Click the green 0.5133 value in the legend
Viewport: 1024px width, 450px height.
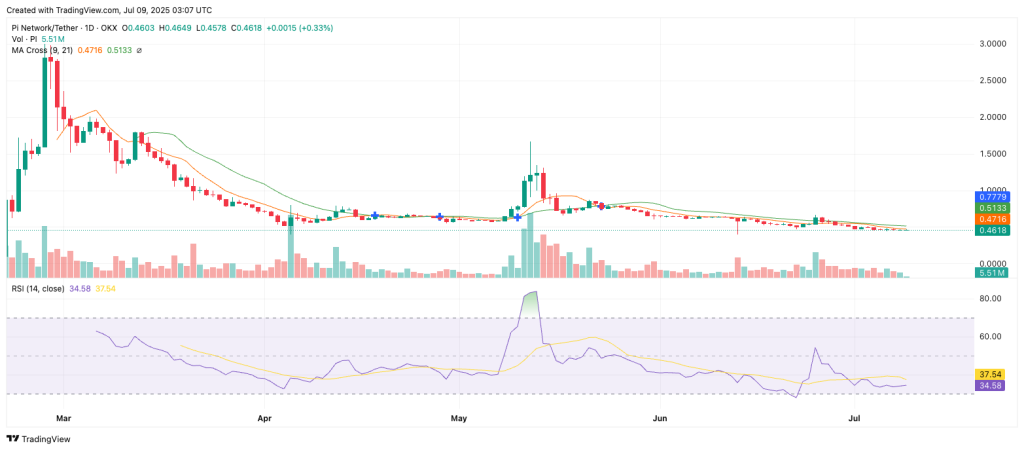pyautogui.click(x=120, y=50)
